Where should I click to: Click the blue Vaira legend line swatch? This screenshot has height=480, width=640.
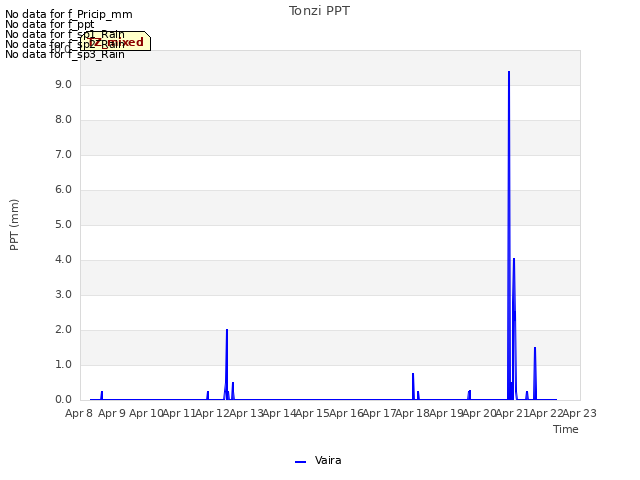point(300,462)
